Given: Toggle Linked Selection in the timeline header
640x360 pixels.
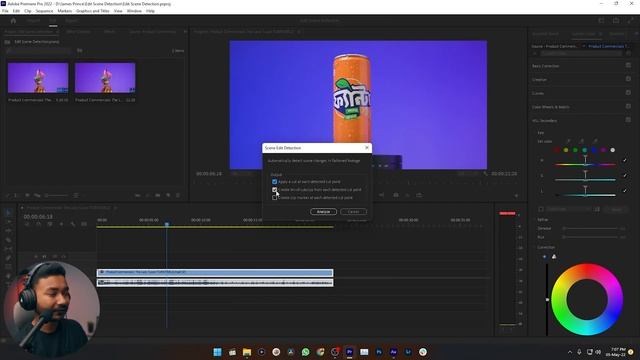Looking at the screenshot, I should point(50,224).
